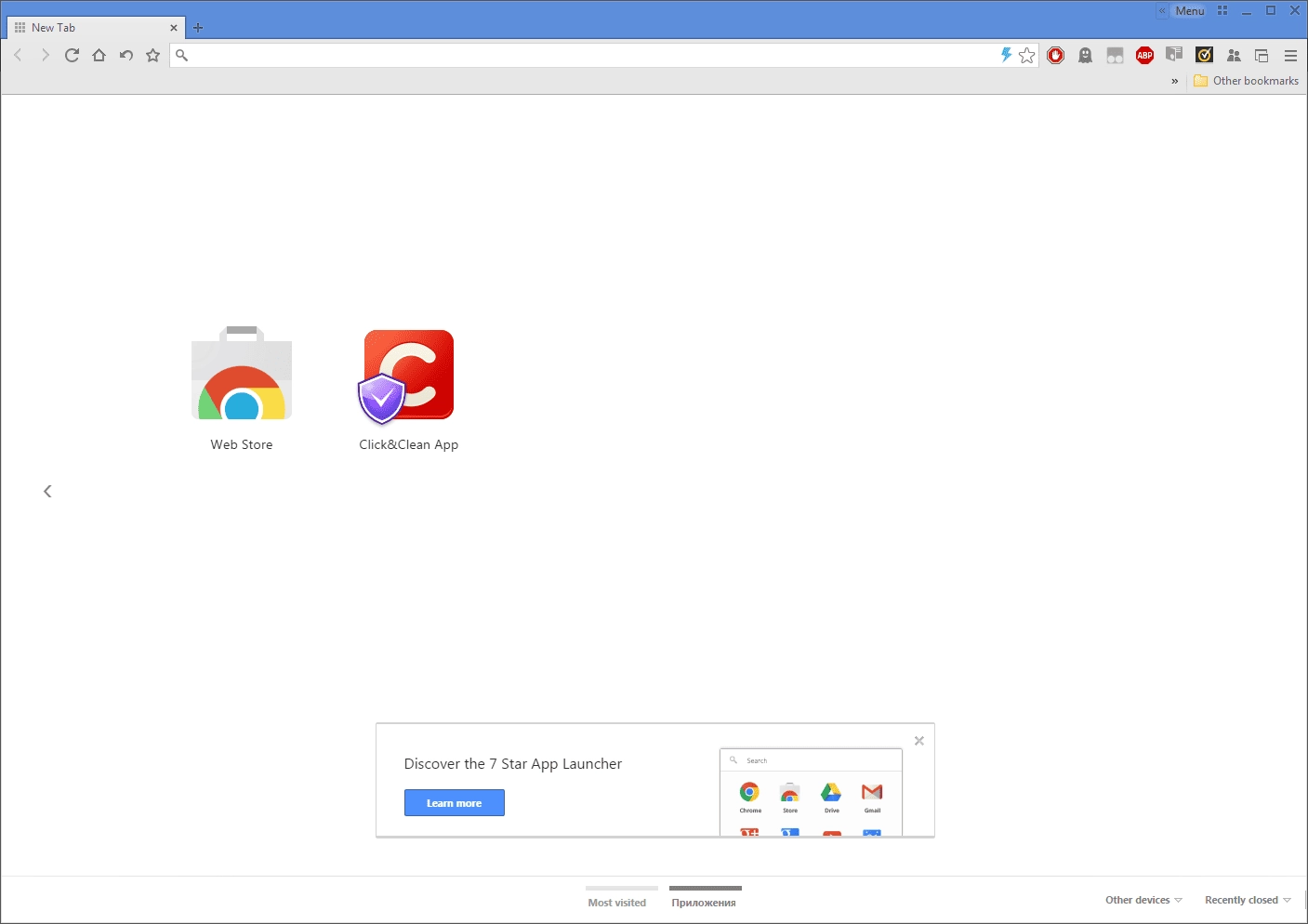Image resolution: width=1308 pixels, height=924 pixels.
Task: Select the New Tab tab
Action: coord(96,28)
